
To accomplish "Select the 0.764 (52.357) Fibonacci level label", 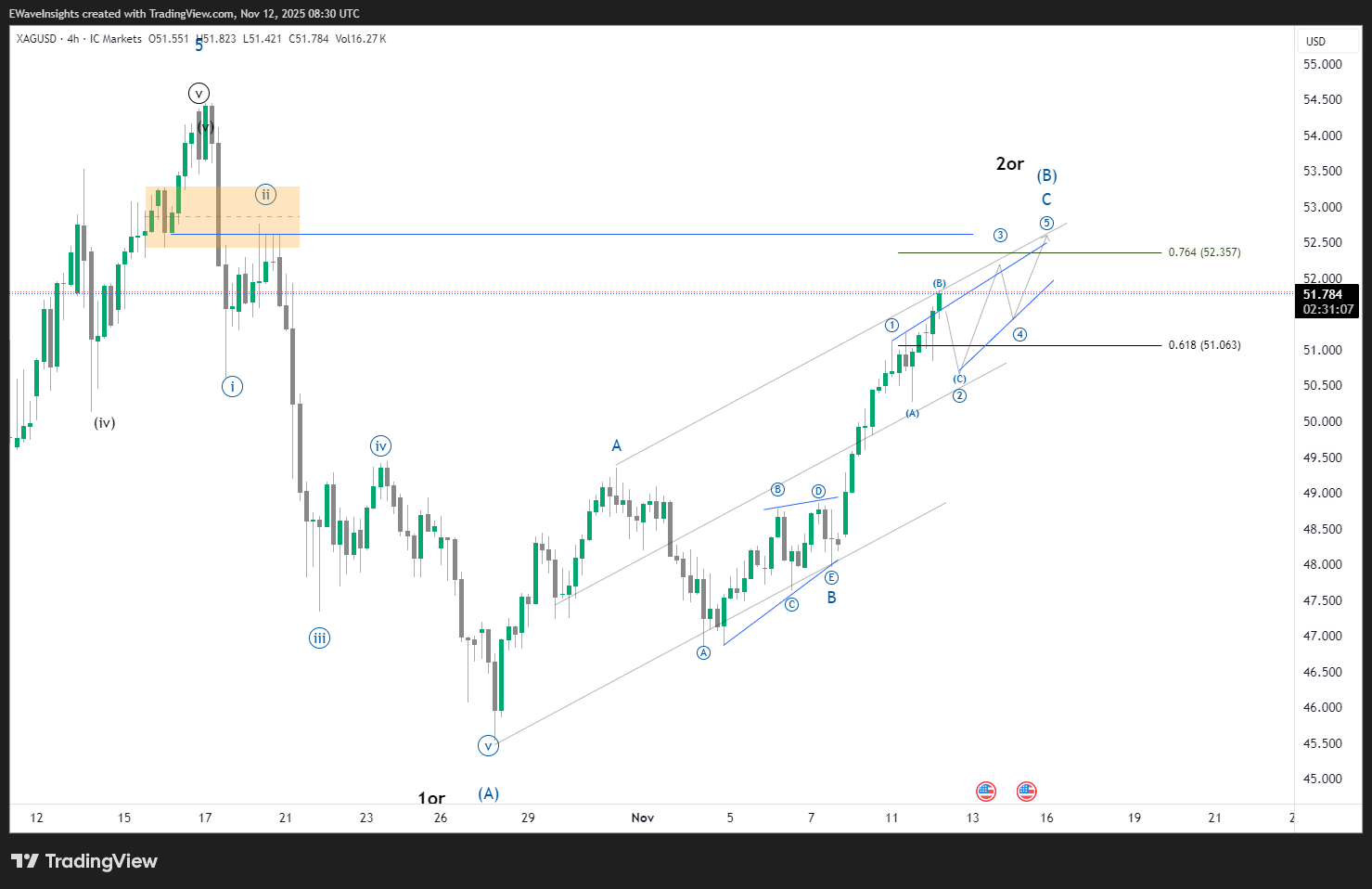I will 1203,251.
